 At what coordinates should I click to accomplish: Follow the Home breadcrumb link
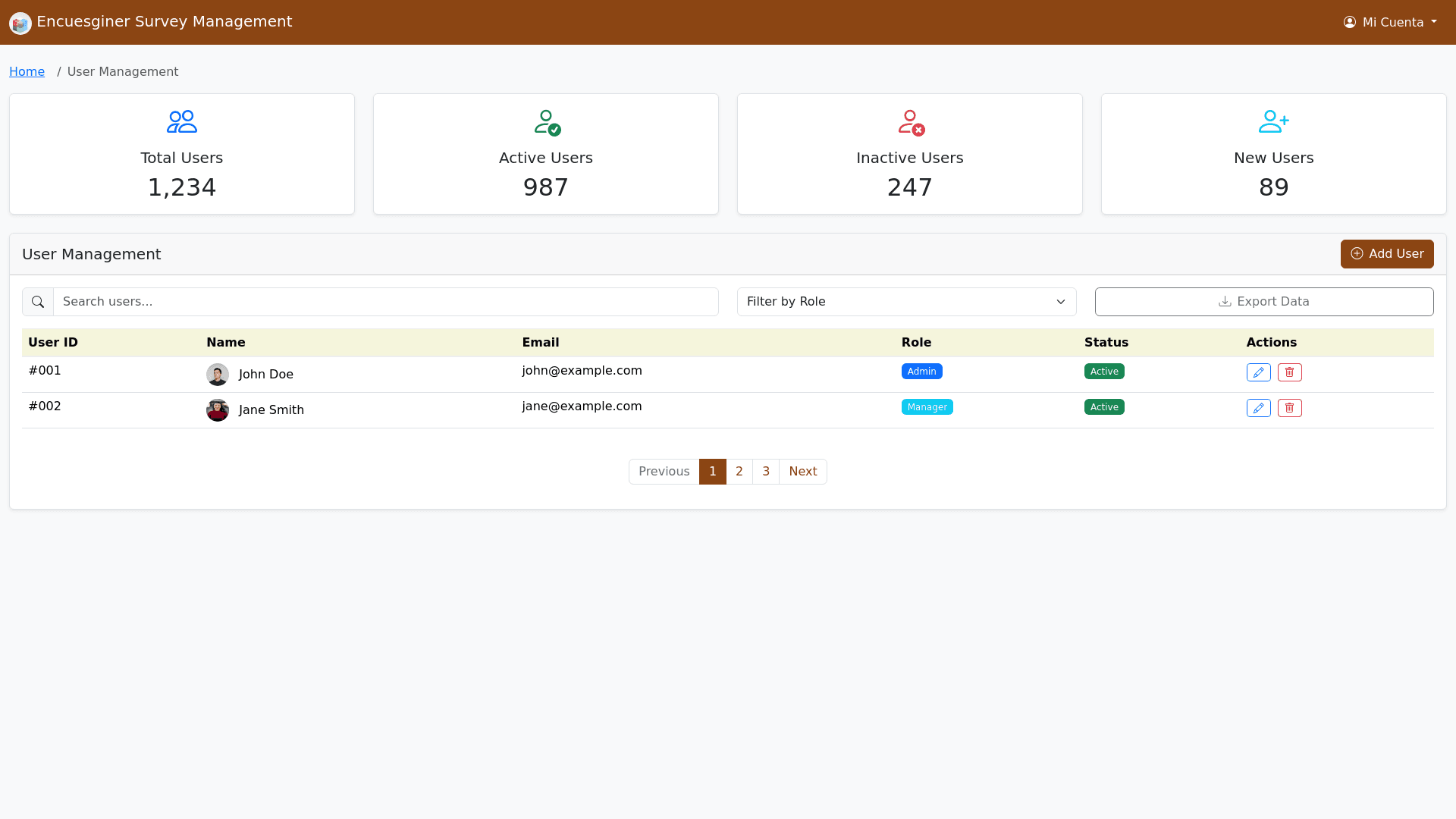27,71
